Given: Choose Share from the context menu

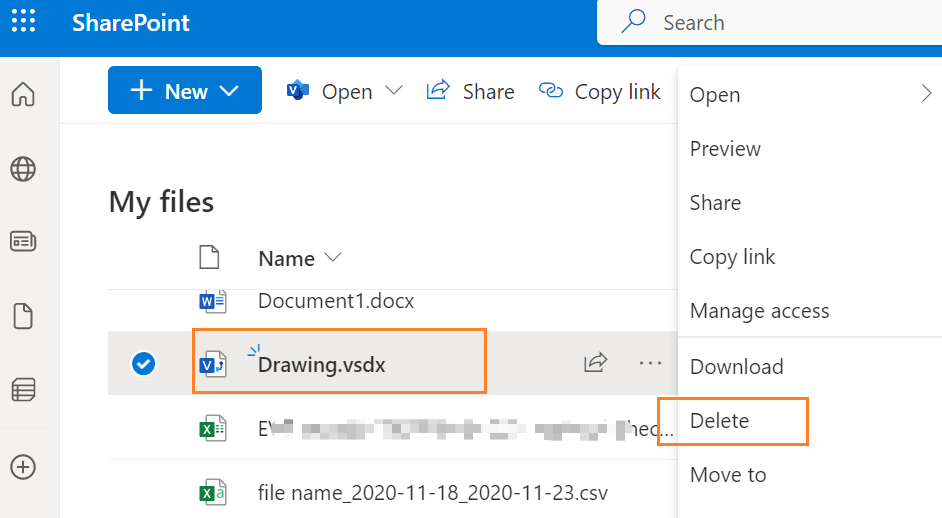Looking at the screenshot, I should (715, 203).
